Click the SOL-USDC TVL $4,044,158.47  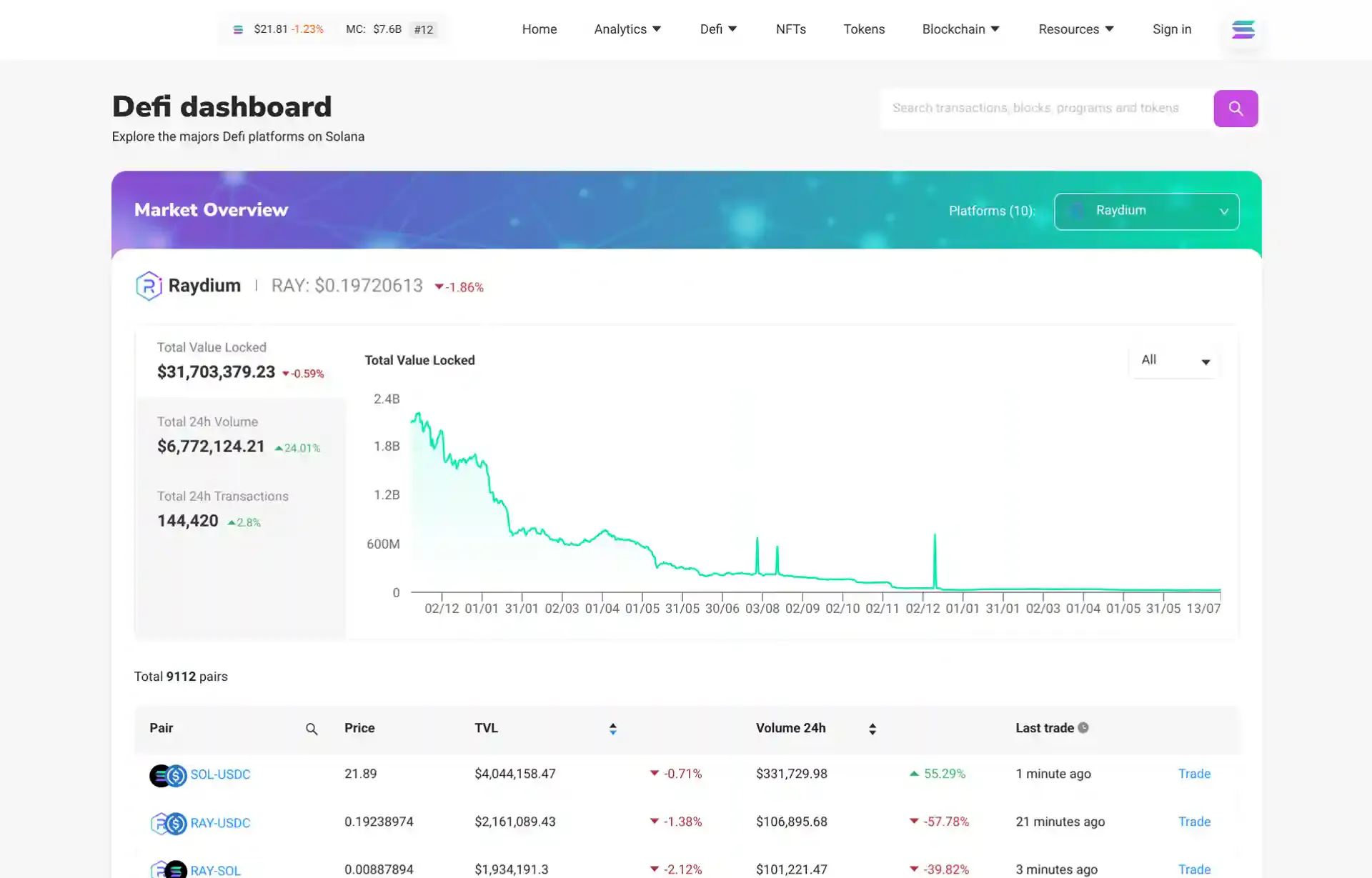click(x=514, y=774)
